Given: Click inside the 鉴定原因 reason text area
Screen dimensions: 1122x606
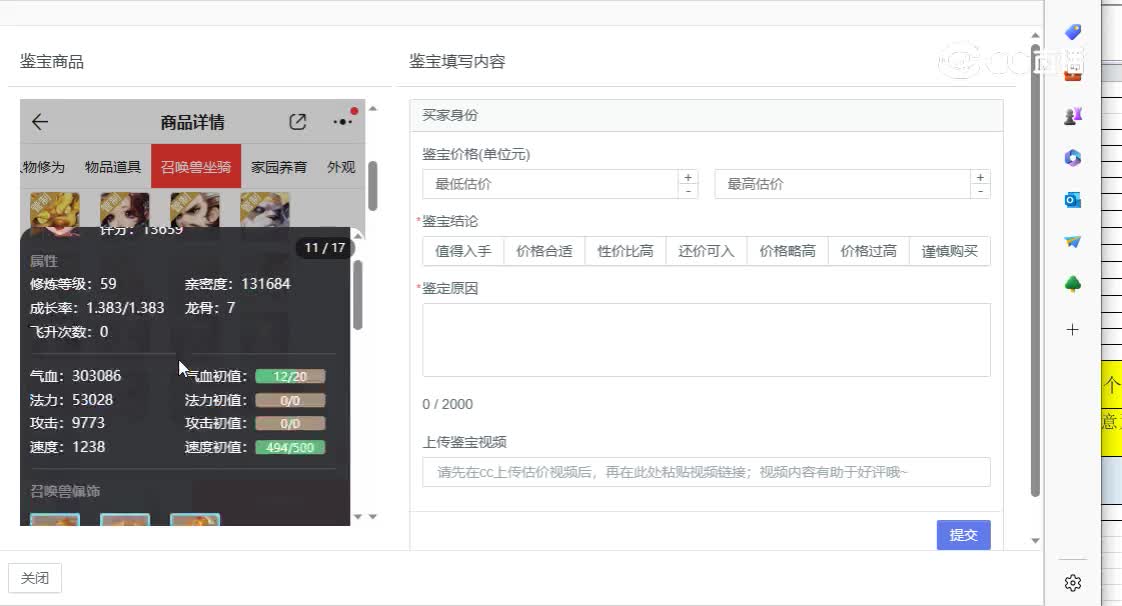Looking at the screenshot, I should [x=705, y=339].
